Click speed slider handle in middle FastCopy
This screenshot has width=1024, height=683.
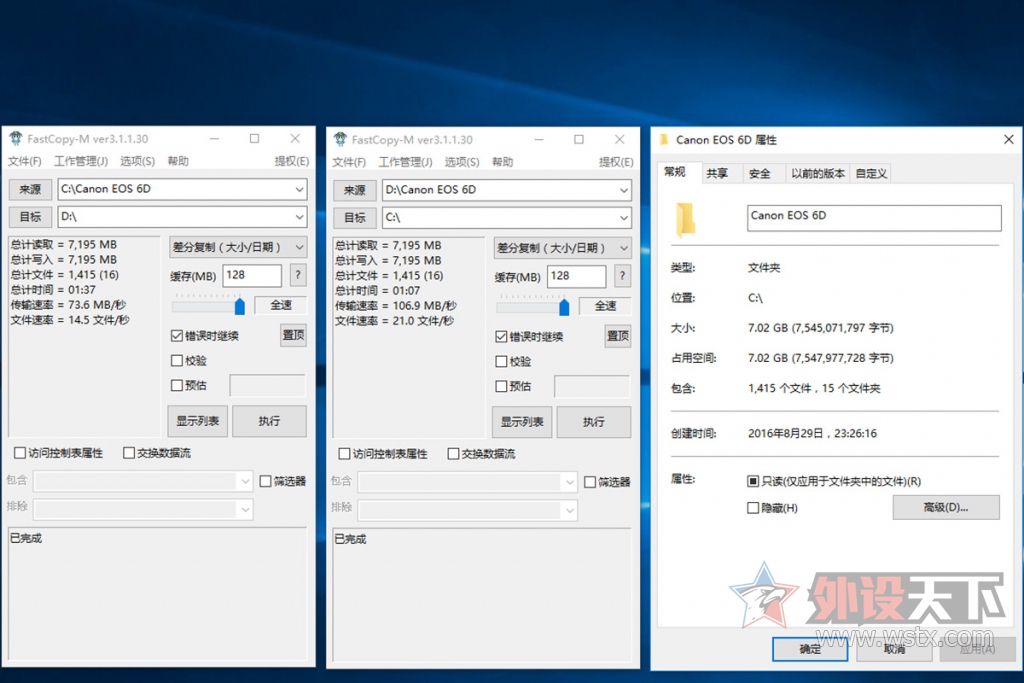coord(564,306)
